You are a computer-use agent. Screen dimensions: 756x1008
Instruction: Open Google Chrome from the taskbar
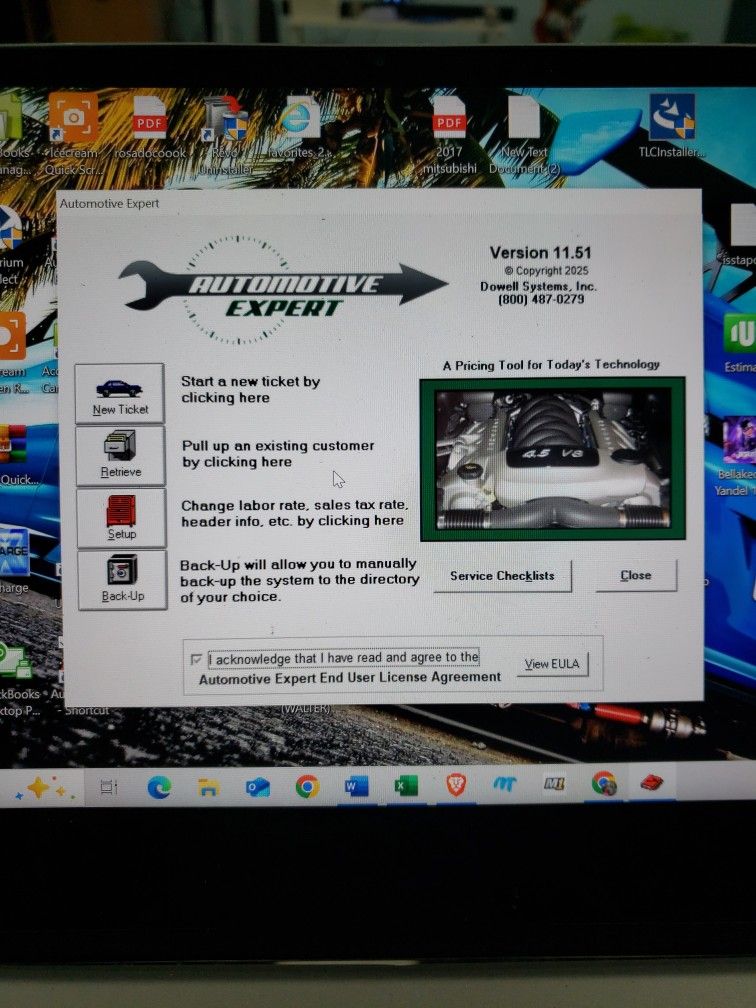tap(307, 786)
